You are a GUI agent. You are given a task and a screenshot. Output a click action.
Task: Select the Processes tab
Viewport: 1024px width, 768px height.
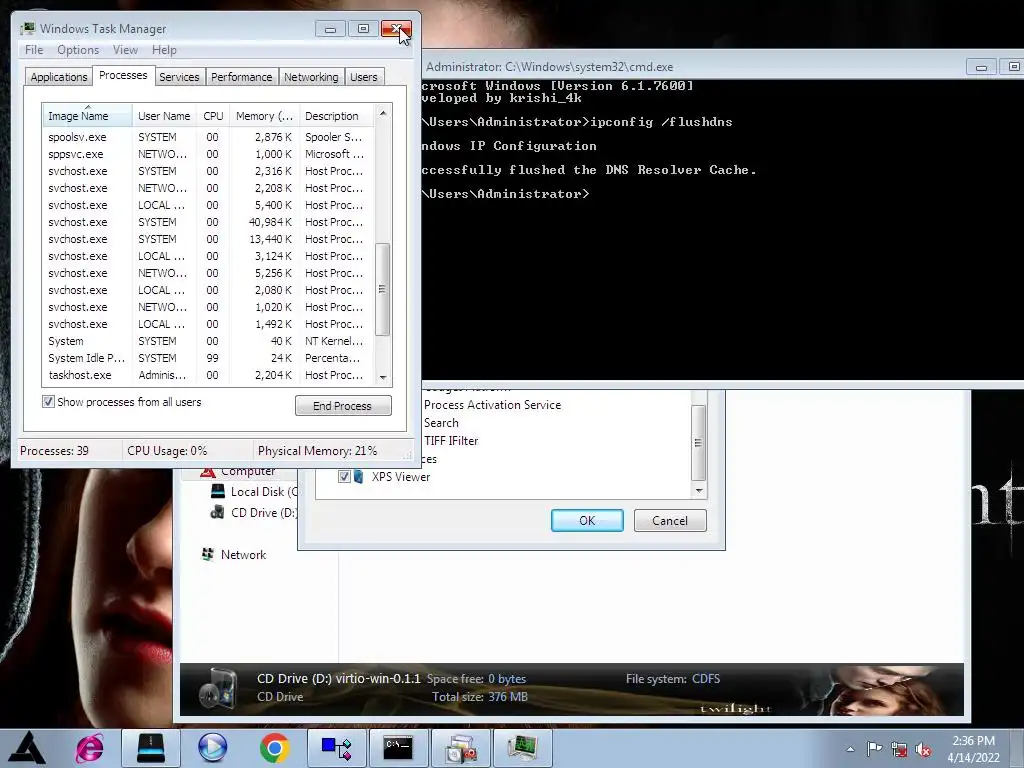tap(123, 75)
